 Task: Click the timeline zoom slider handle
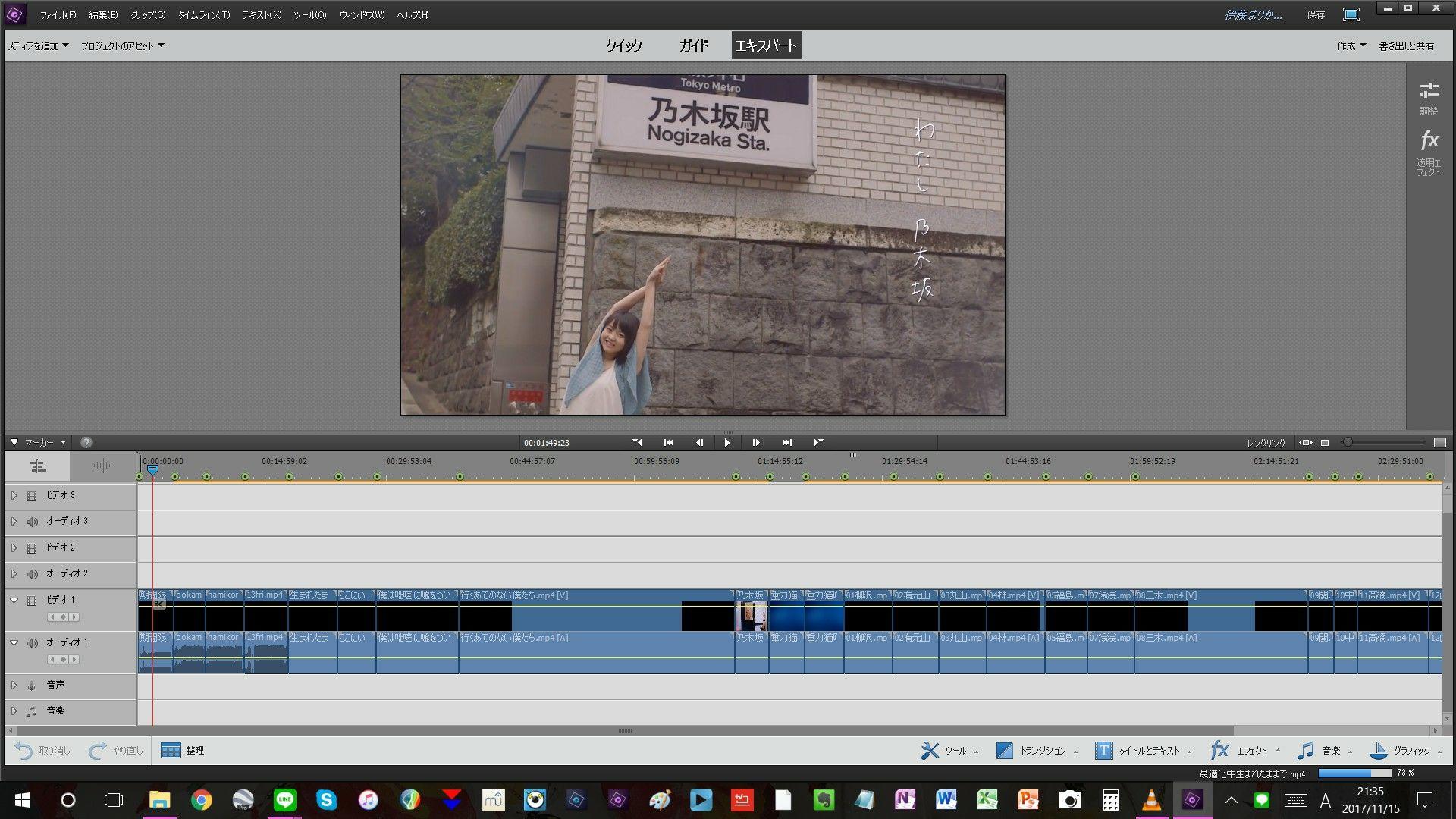(x=1348, y=442)
